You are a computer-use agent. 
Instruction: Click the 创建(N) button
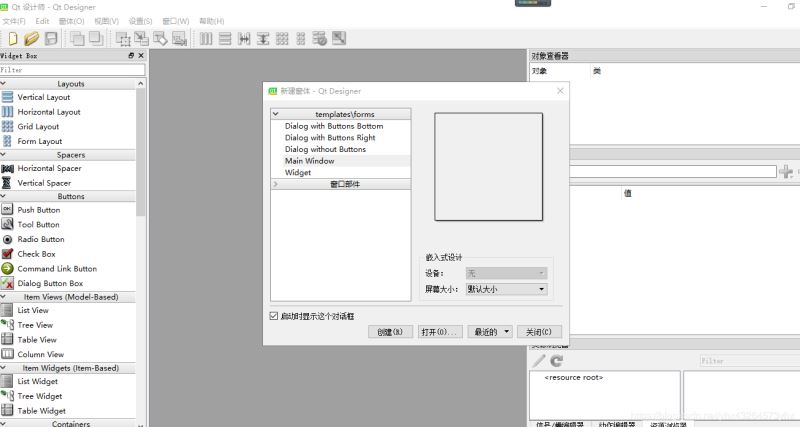(x=390, y=332)
